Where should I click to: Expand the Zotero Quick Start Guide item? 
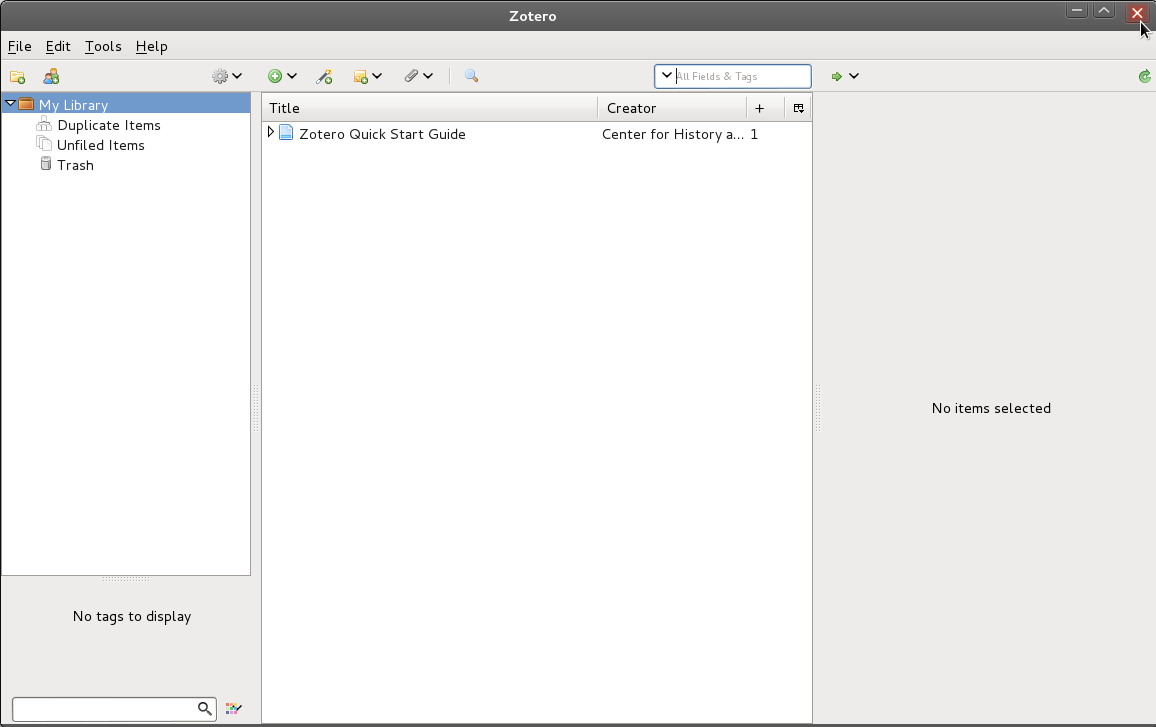pos(269,133)
